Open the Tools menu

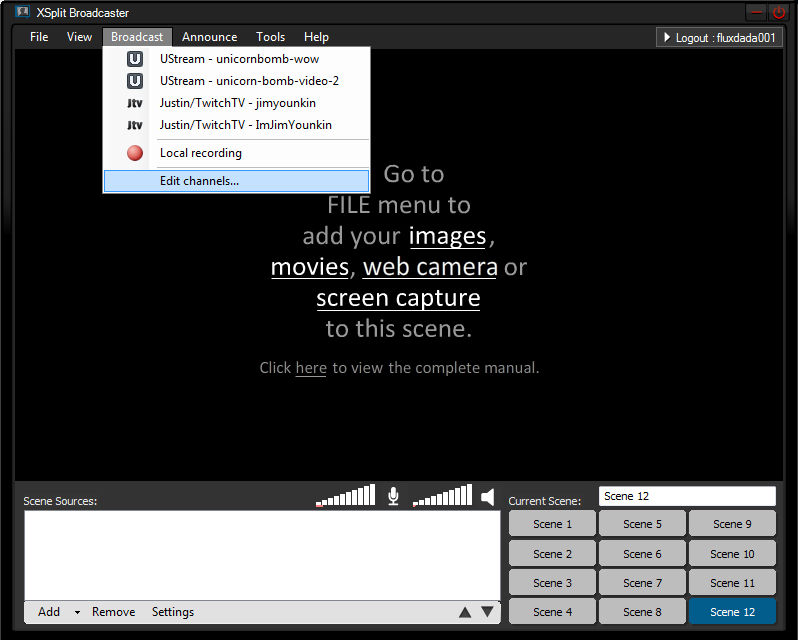(270, 37)
